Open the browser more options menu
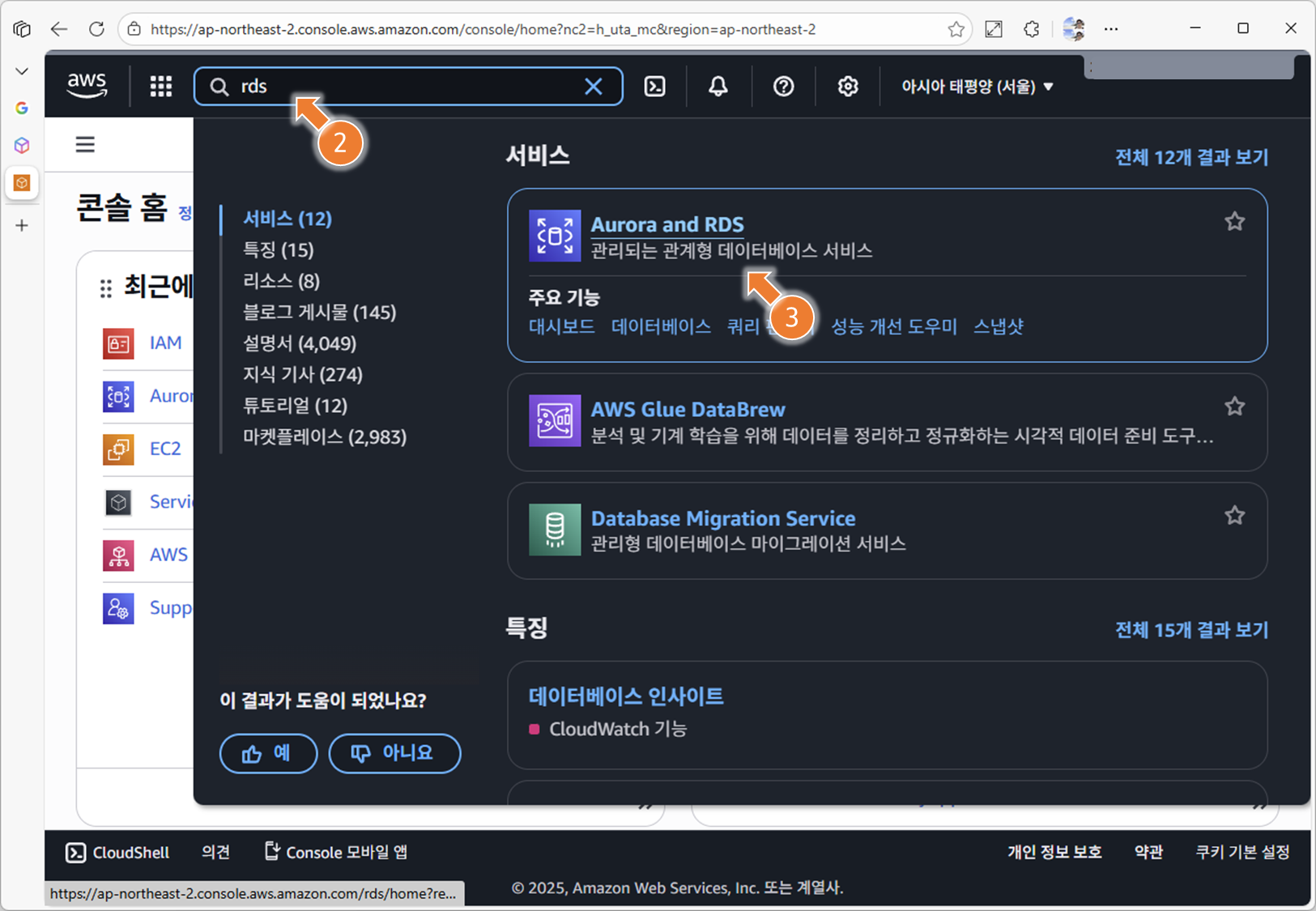This screenshot has width=1316, height=911. tap(1111, 29)
